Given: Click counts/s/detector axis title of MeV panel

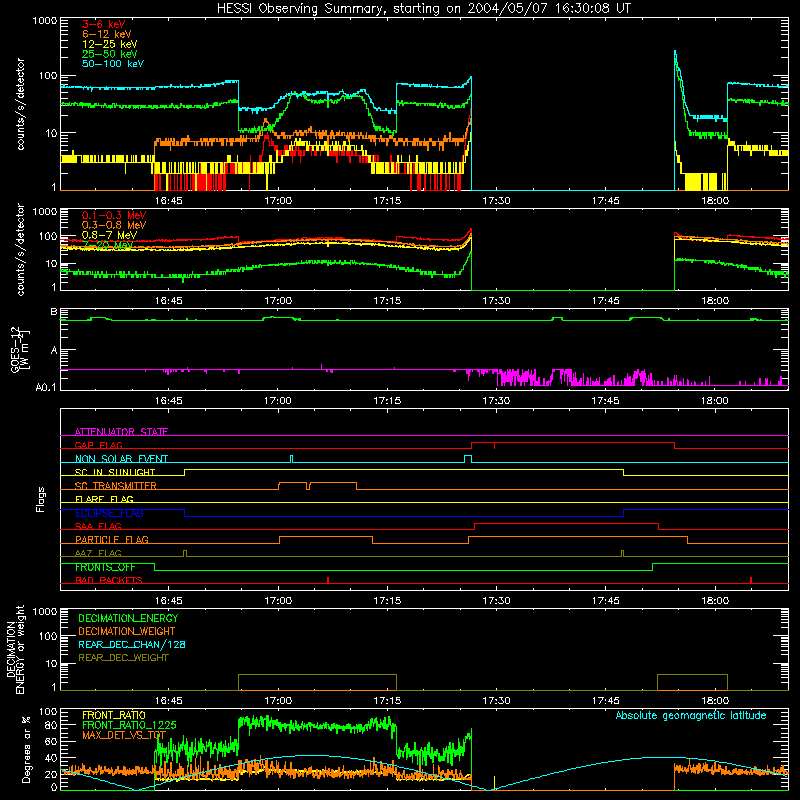Looking at the screenshot, I should pos(20,249).
